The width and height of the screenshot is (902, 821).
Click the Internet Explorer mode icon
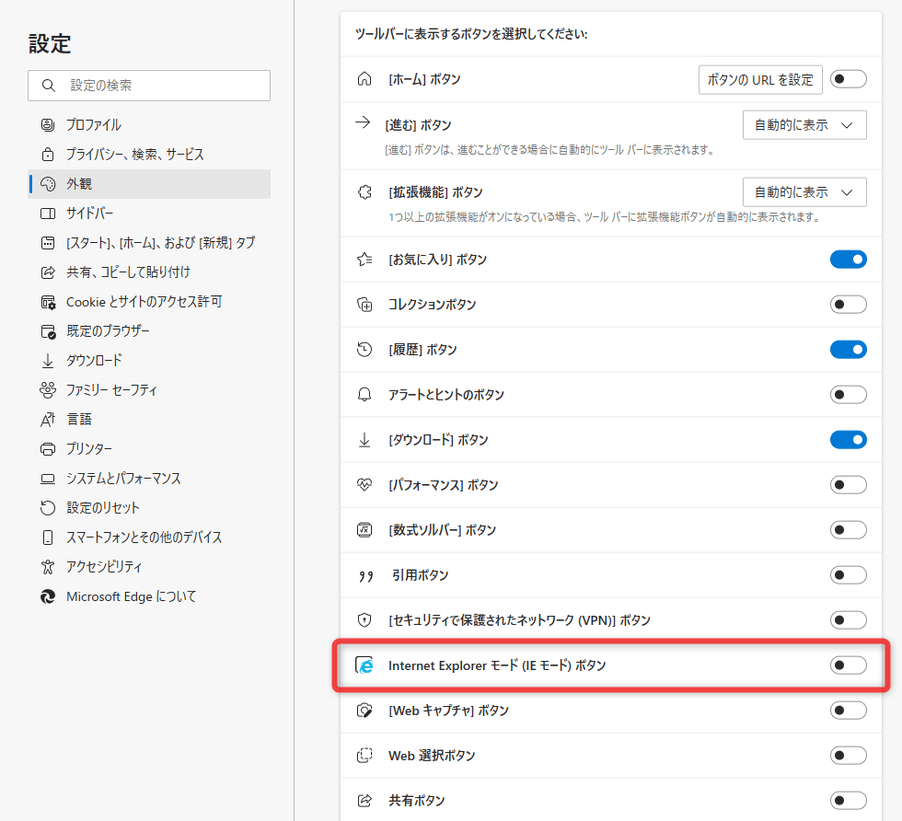[364, 665]
